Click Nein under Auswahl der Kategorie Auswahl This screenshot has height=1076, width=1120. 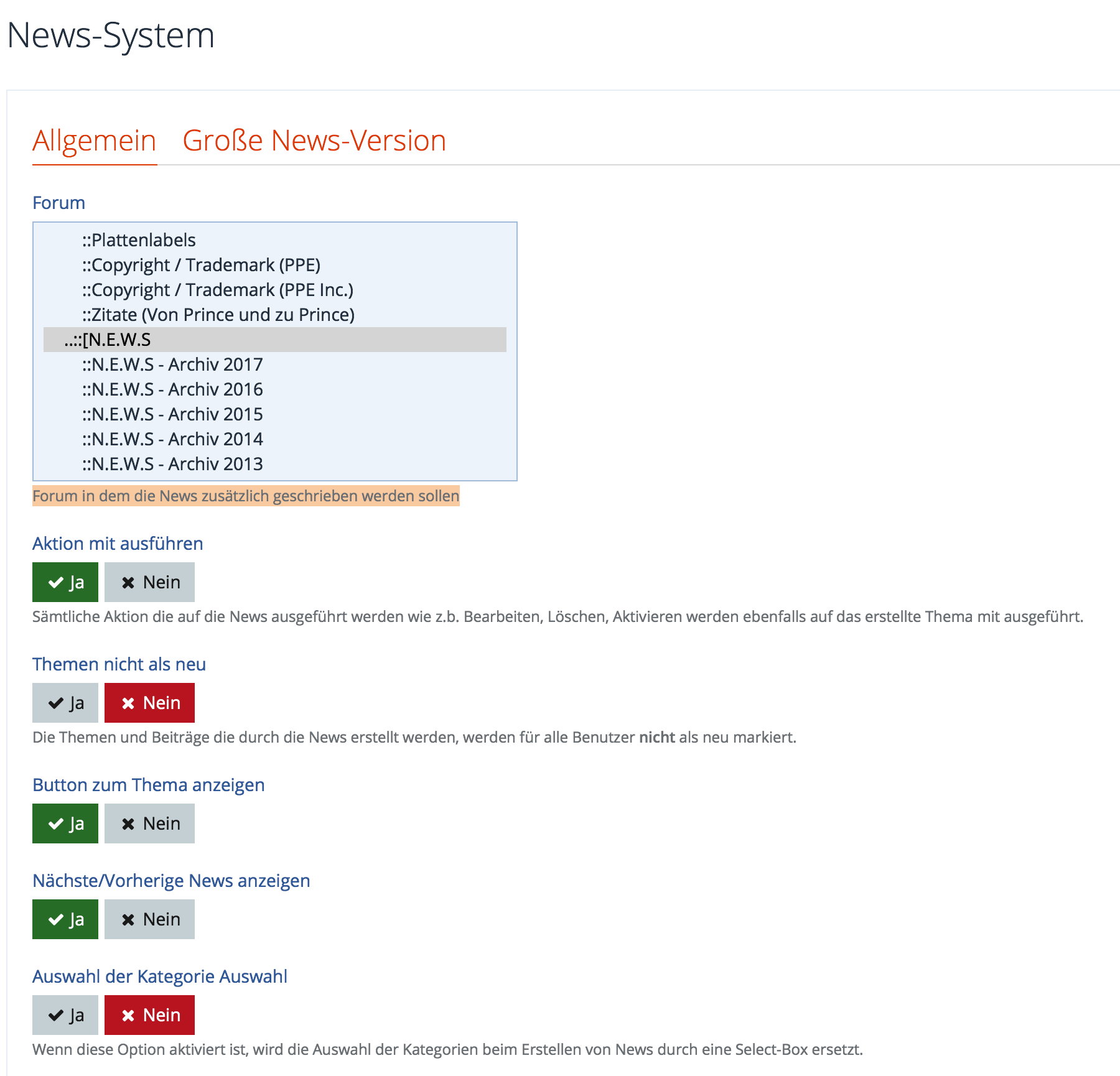click(x=149, y=1015)
